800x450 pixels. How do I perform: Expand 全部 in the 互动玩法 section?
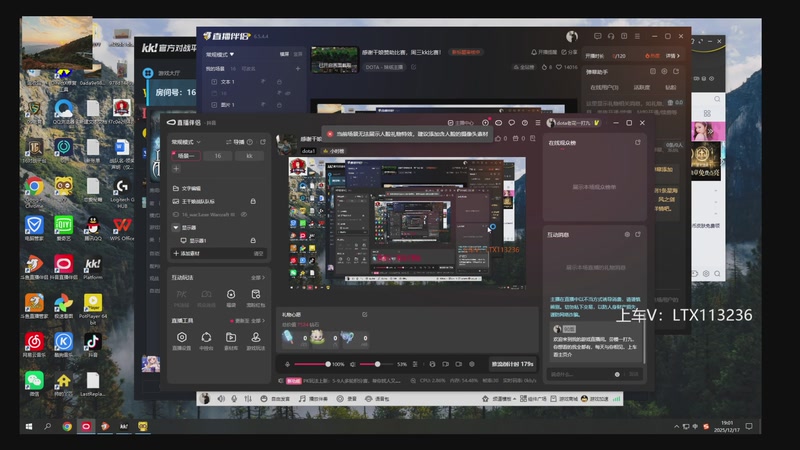pyautogui.click(x=258, y=278)
